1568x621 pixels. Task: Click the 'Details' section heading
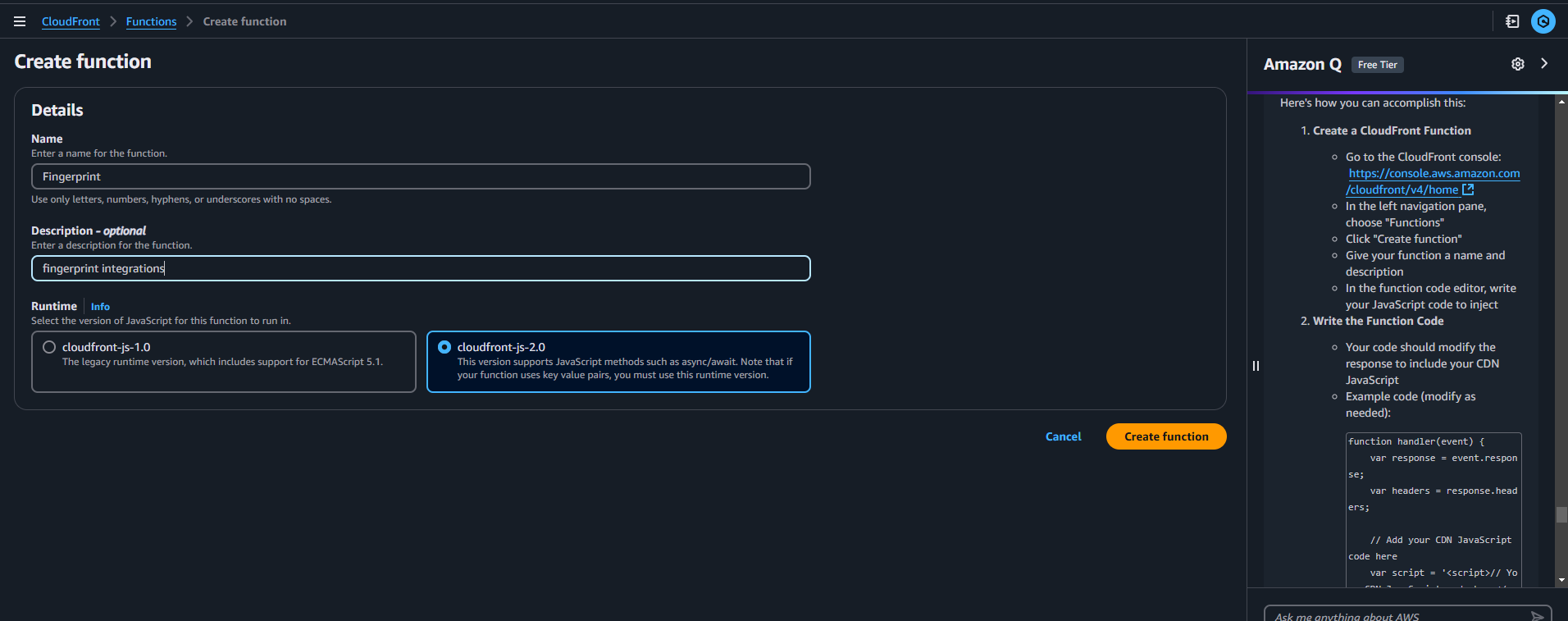tap(57, 110)
